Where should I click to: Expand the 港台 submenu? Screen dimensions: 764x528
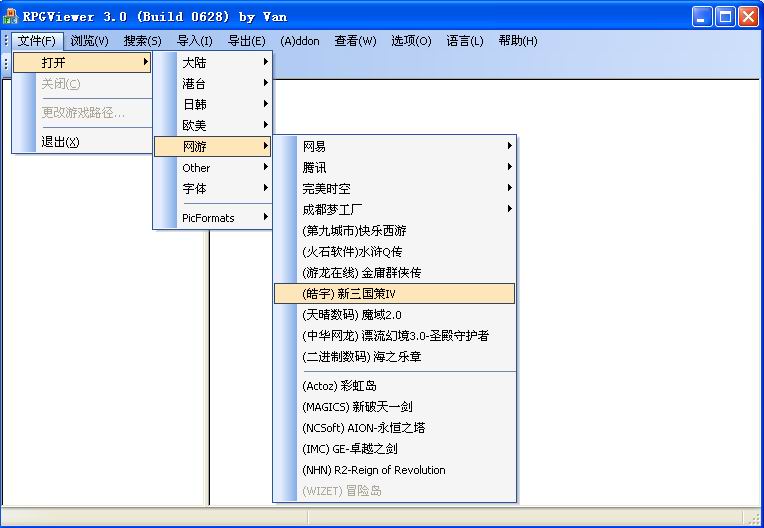click(212, 83)
